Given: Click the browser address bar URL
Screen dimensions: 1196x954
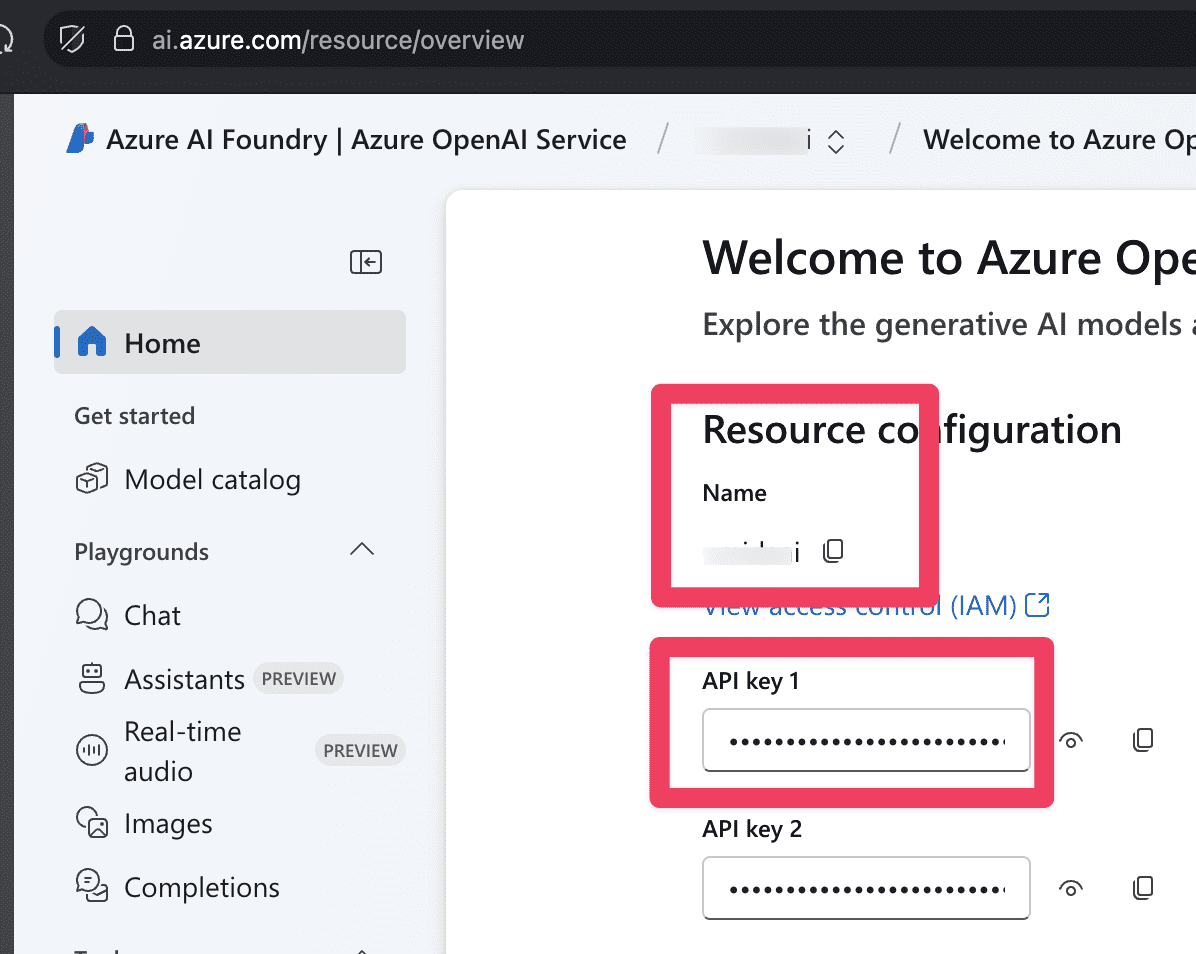Looking at the screenshot, I should (338, 40).
